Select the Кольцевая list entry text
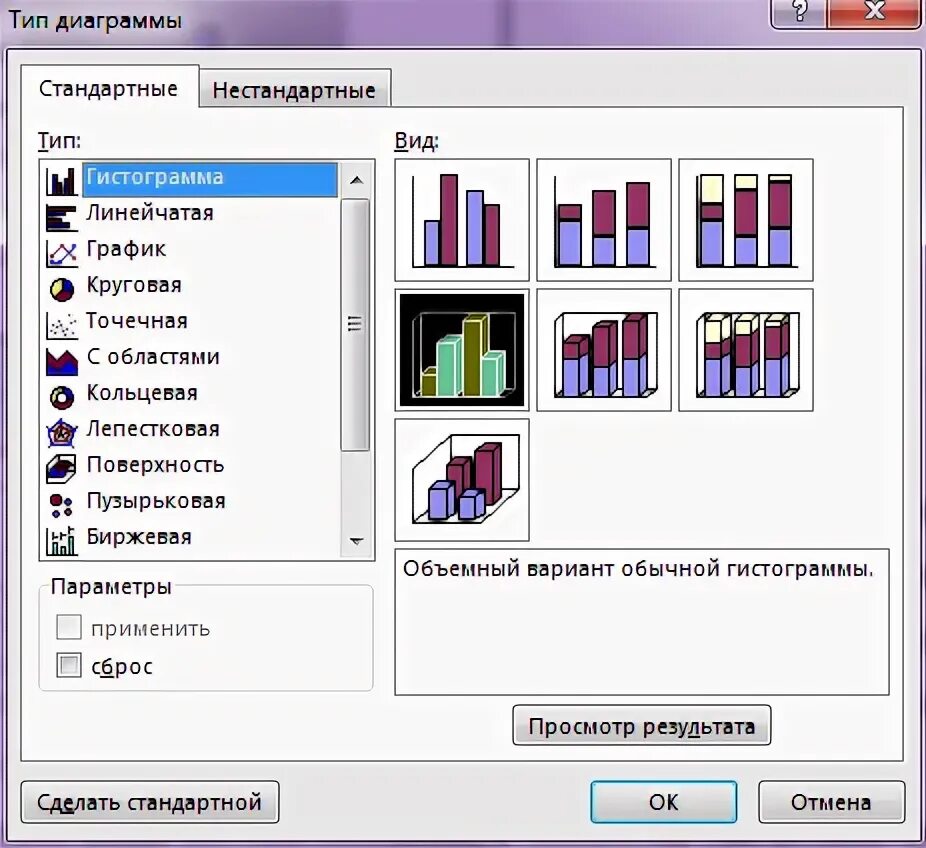Image resolution: width=926 pixels, height=848 pixels. pos(142,393)
